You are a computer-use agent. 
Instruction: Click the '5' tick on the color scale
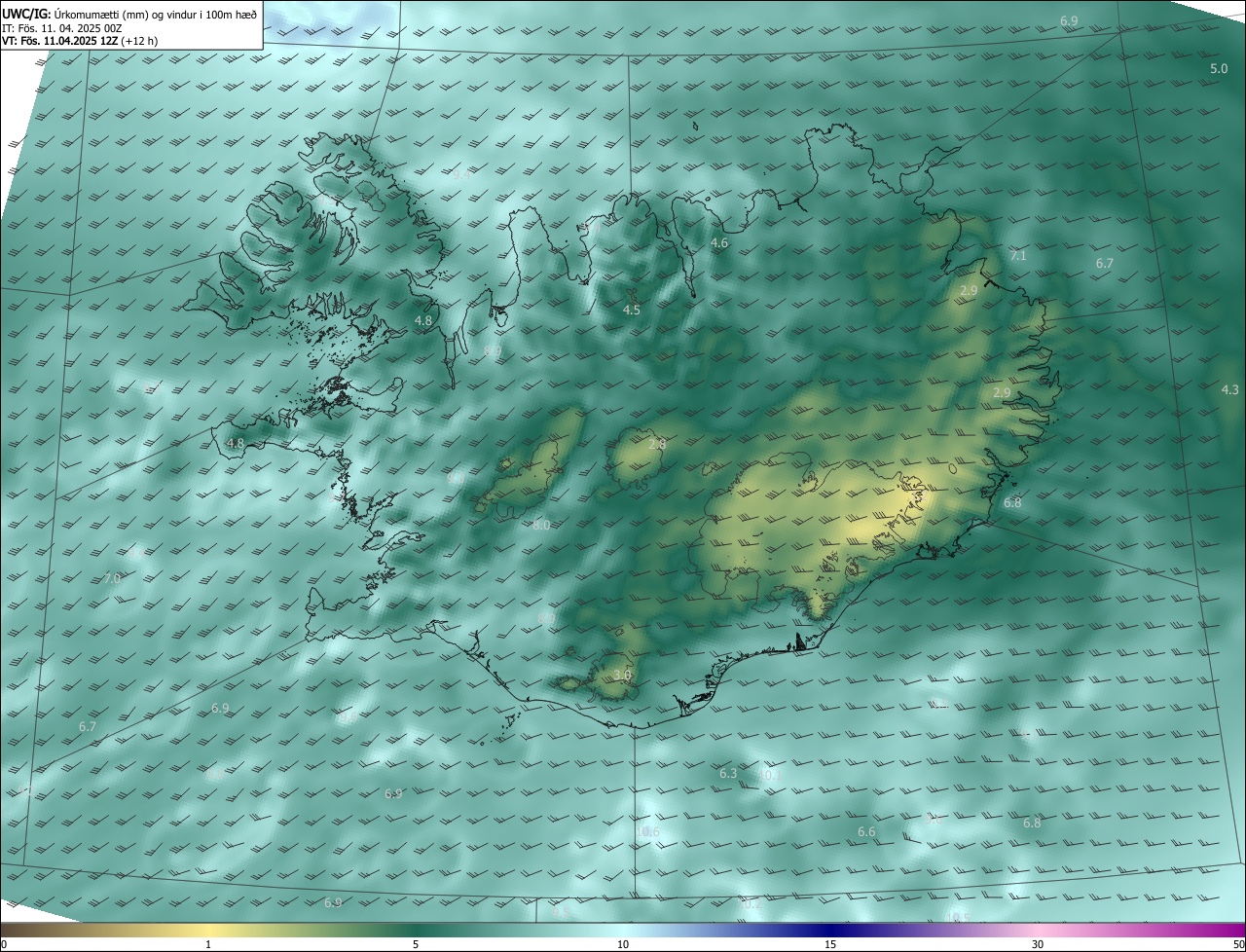point(416,944)
